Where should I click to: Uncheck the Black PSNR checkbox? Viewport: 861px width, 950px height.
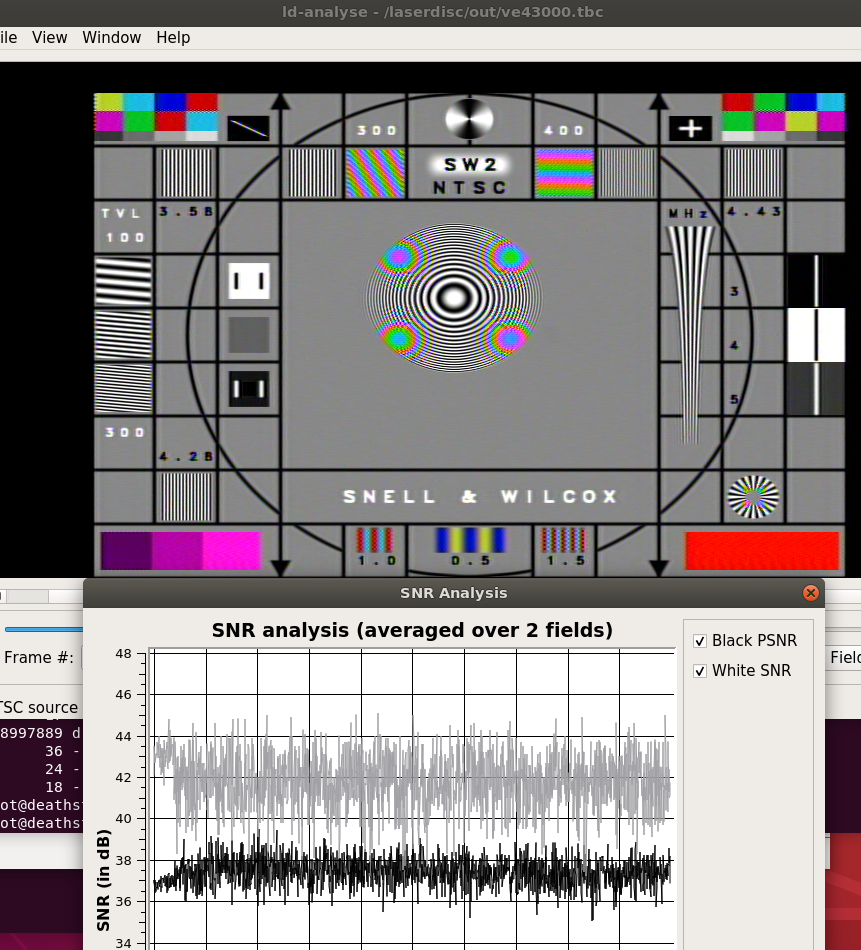[700, 640]
